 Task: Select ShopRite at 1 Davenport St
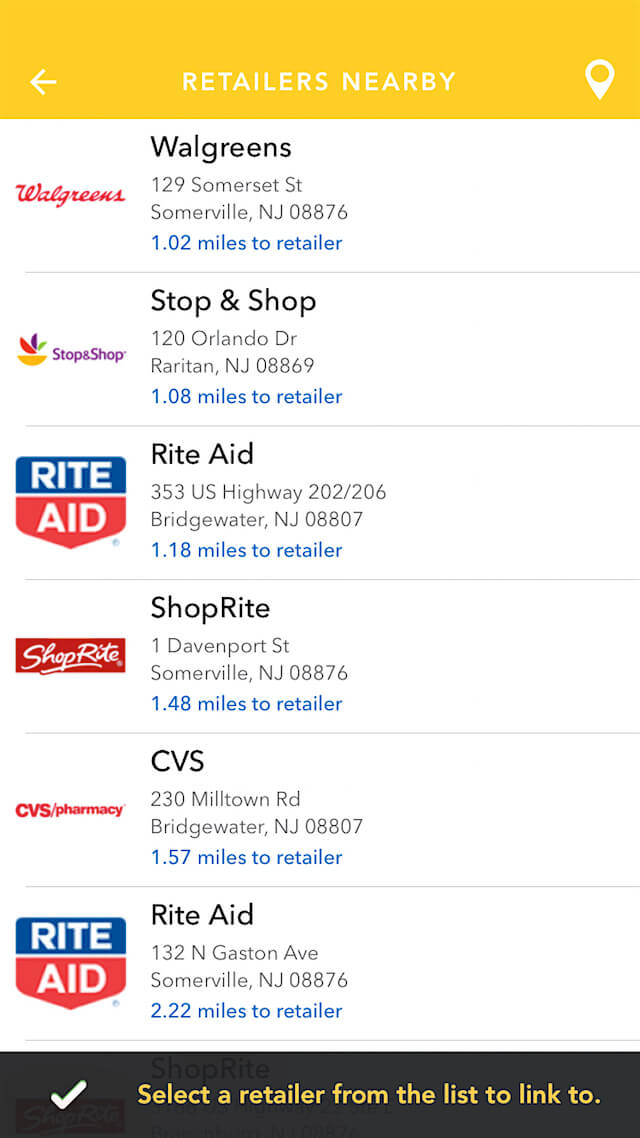click(210, 608)
